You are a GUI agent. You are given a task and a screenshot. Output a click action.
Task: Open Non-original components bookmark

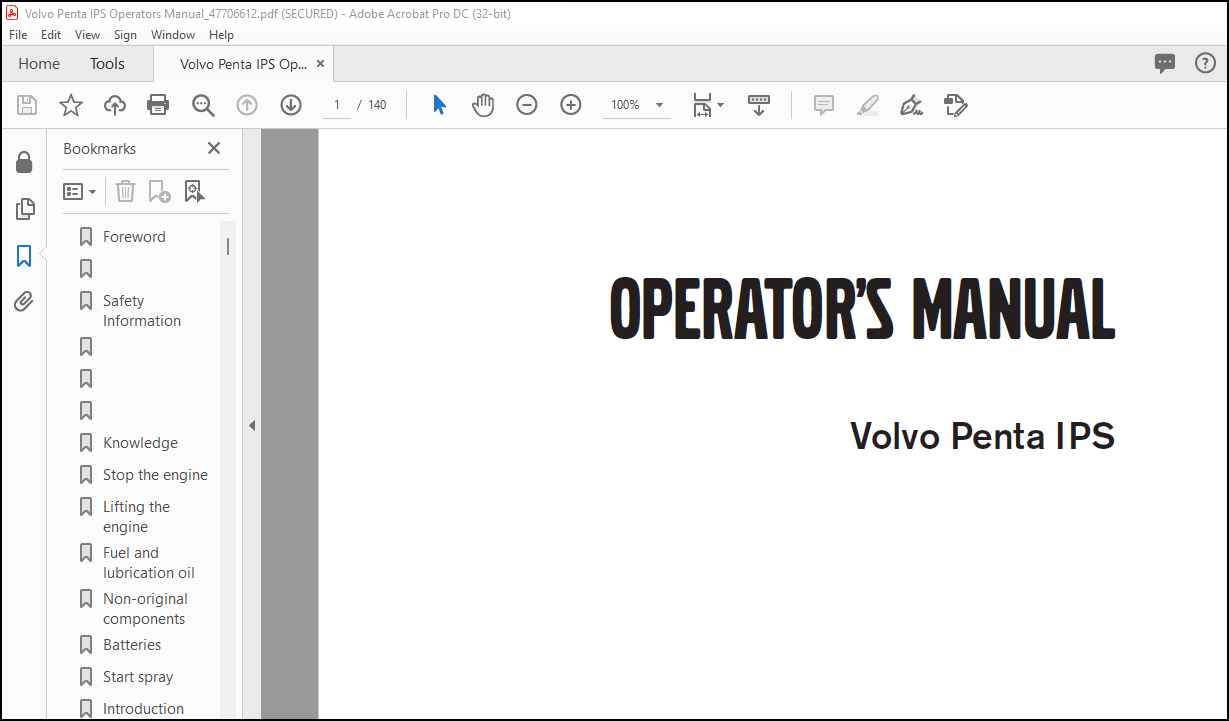[x=145, y=609]
